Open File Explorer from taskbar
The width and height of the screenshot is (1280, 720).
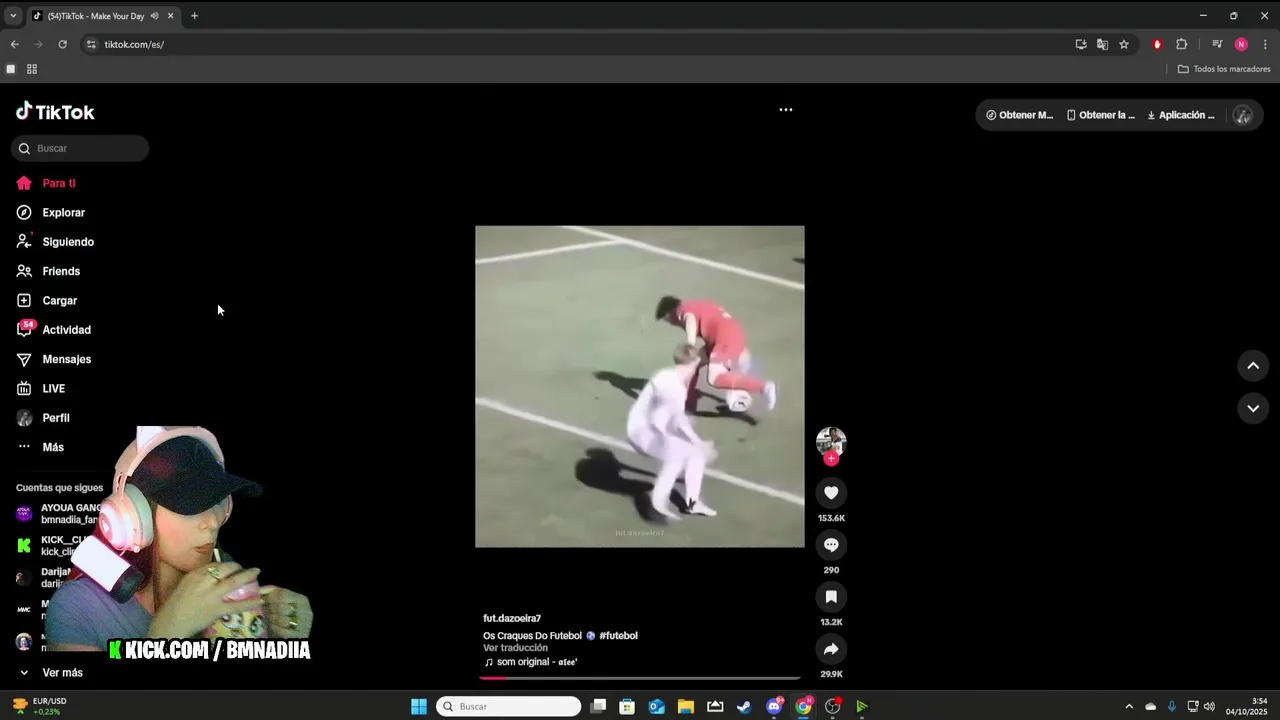click(x=686, y=706)
